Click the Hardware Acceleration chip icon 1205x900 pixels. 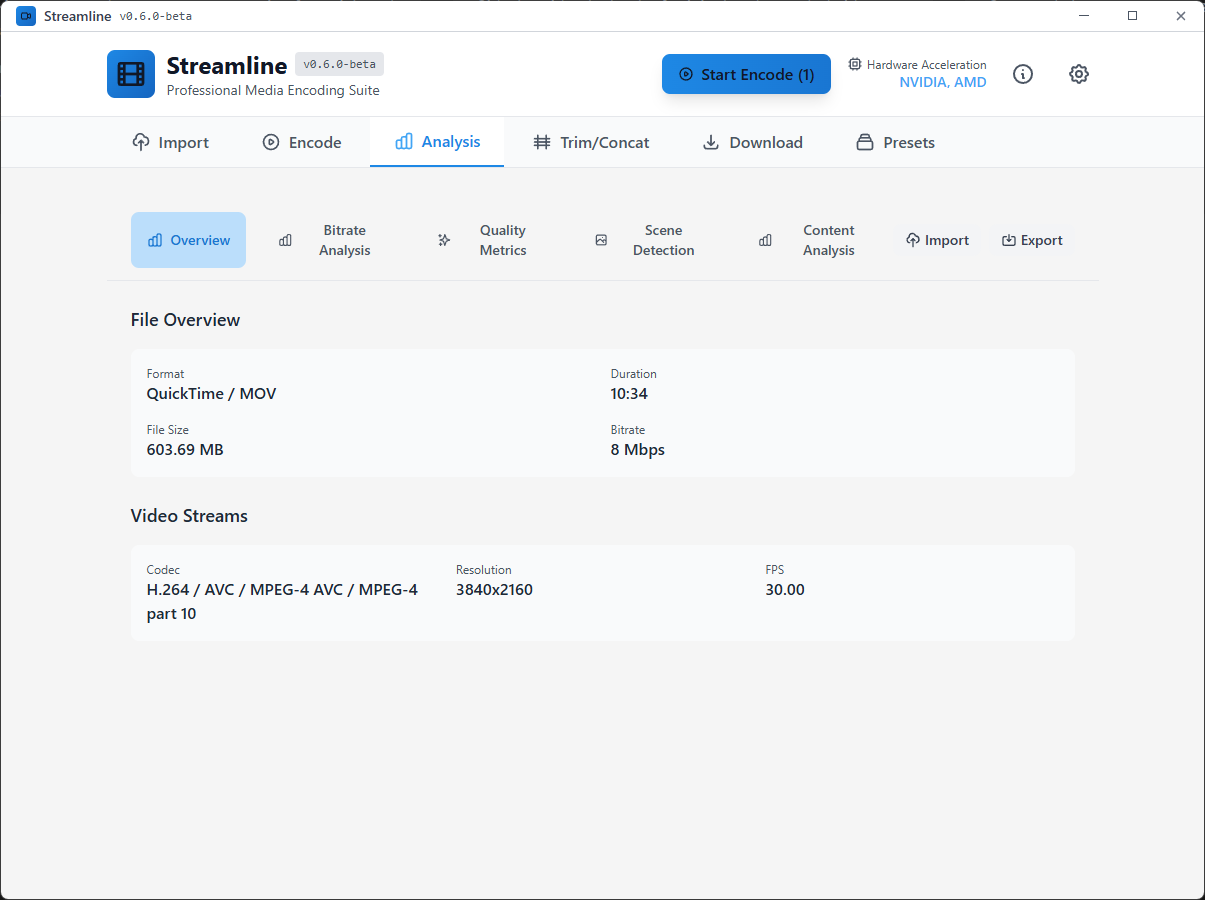click(x=854, y=64)
